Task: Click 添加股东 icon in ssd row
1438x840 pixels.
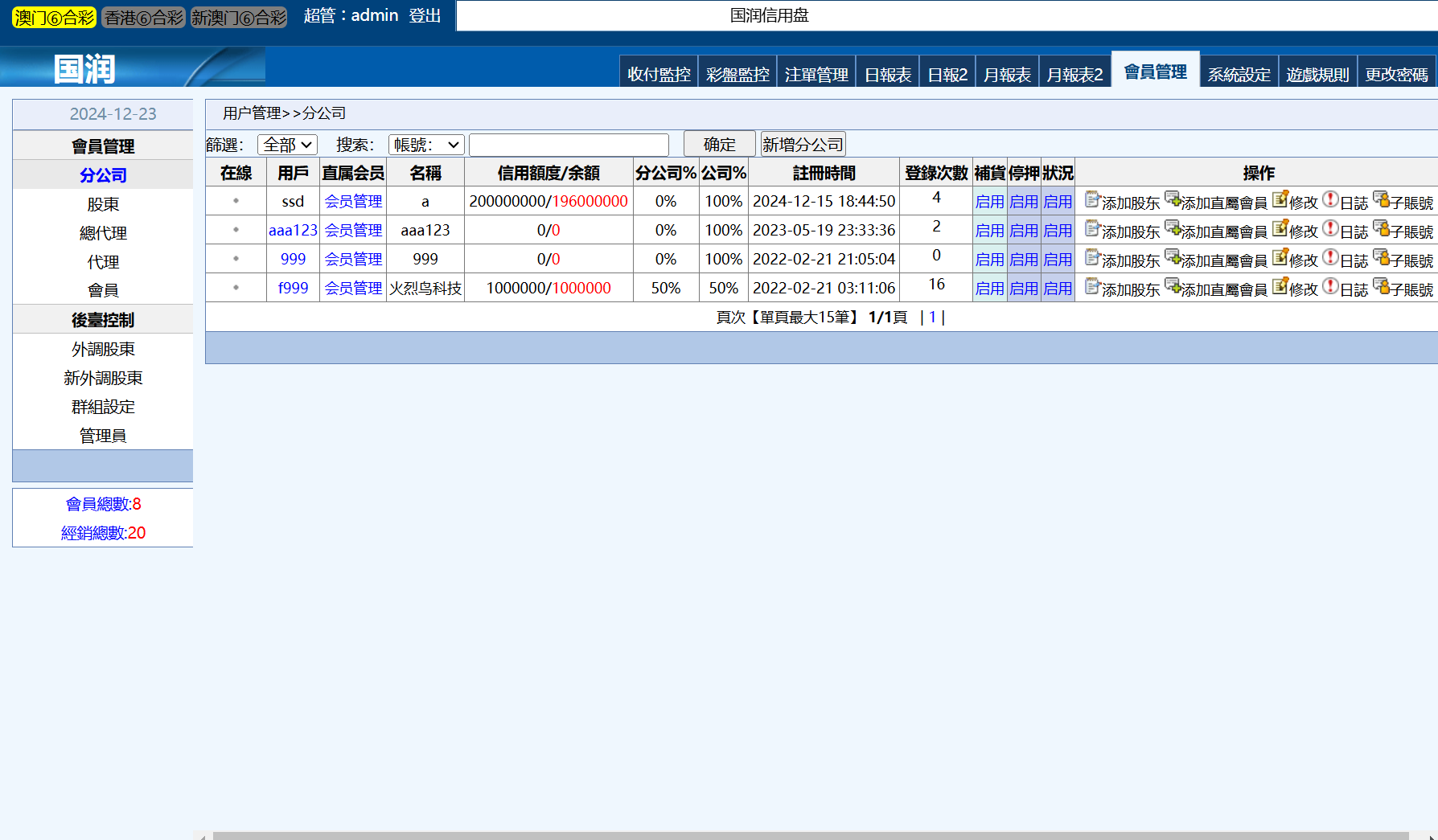Action: coord(1091,199)
